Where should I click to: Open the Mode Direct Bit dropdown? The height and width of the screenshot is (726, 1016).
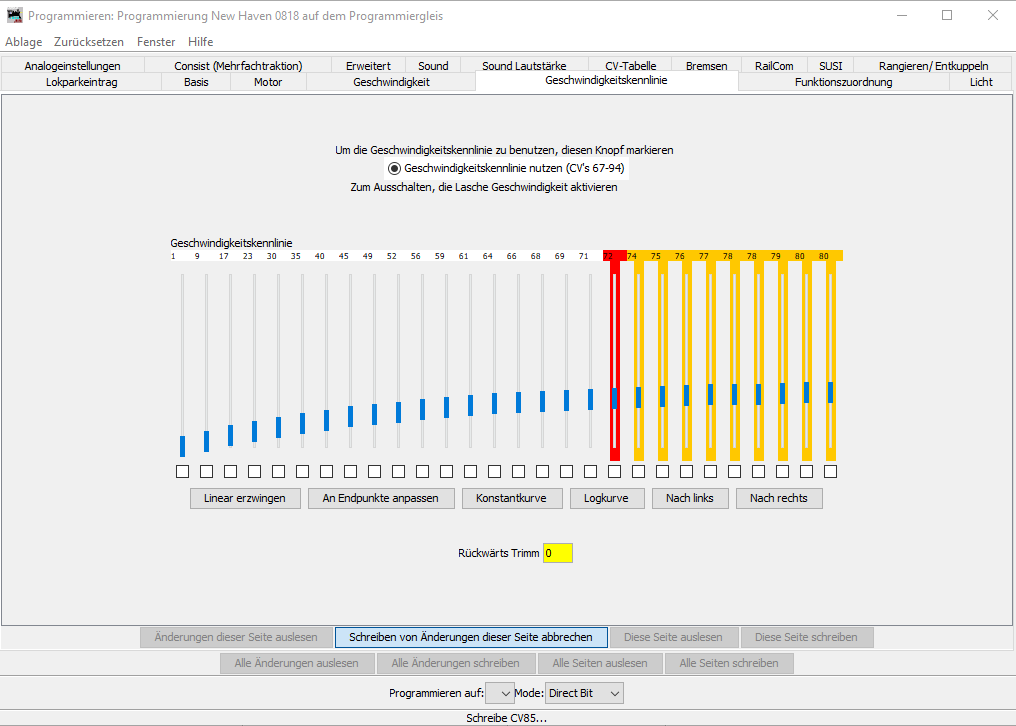coord(585,693)
